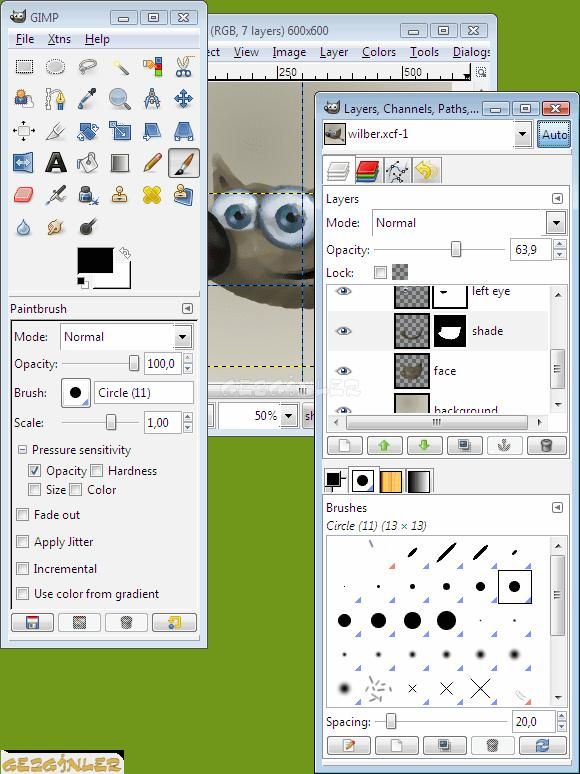Image resolution: width=580 pixels, height=774 pixels.
Task: Select the Rectangle Select tool
Action: point(24,66)
